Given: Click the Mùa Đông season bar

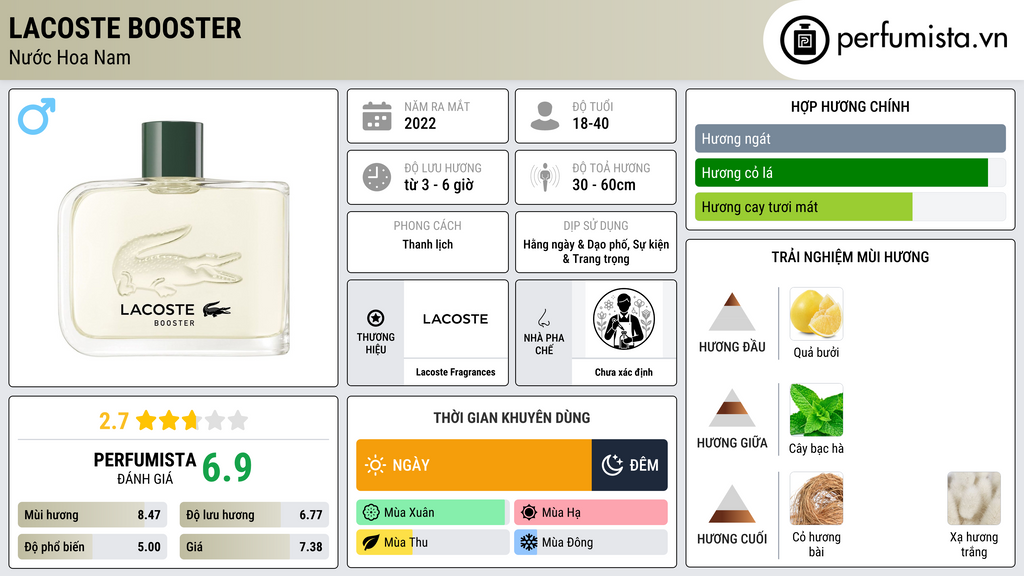Looking at the screenshot, I should coord(591,542).
